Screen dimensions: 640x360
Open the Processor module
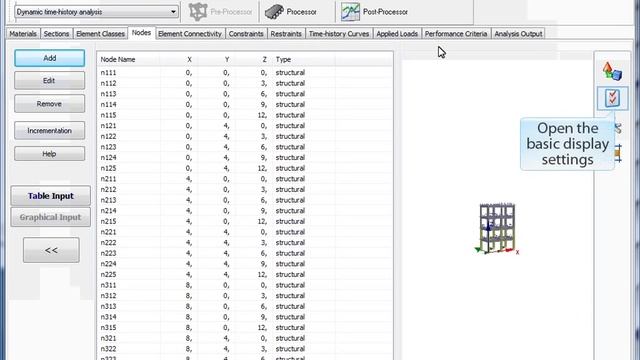(x=291, y=12)
